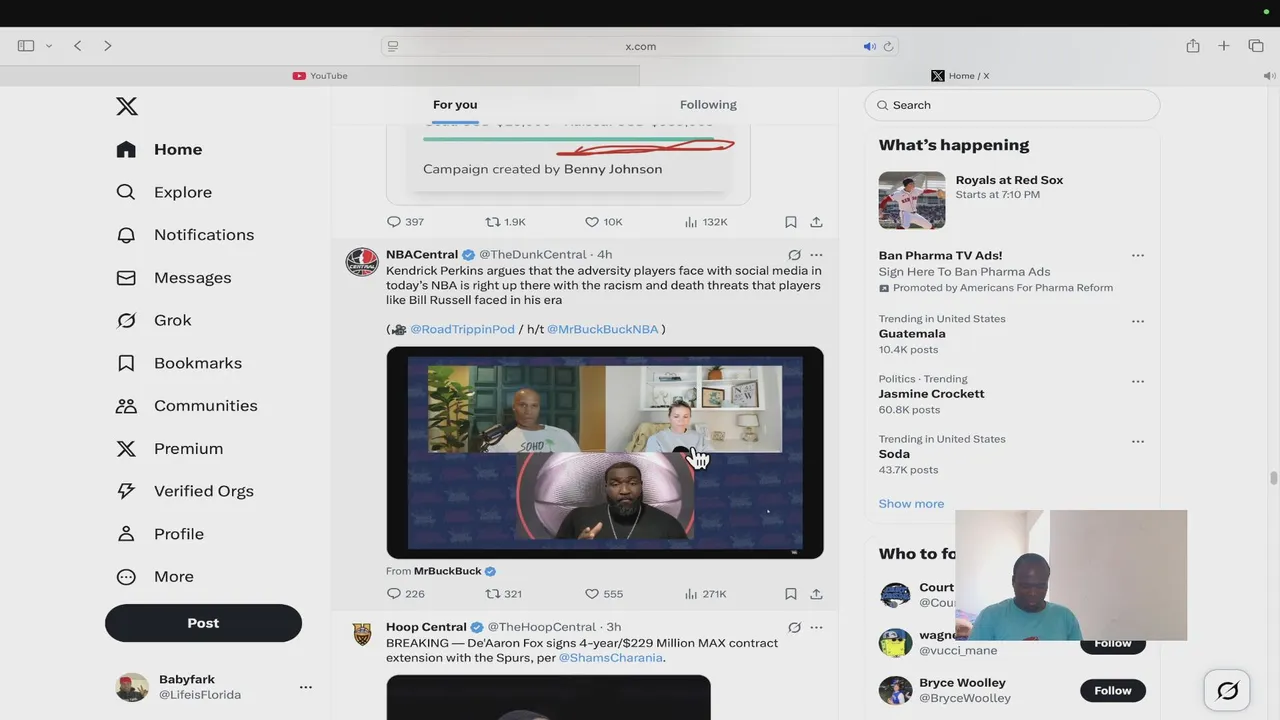
Task: Click the x.com address bar
Action: tap(640, 46)
